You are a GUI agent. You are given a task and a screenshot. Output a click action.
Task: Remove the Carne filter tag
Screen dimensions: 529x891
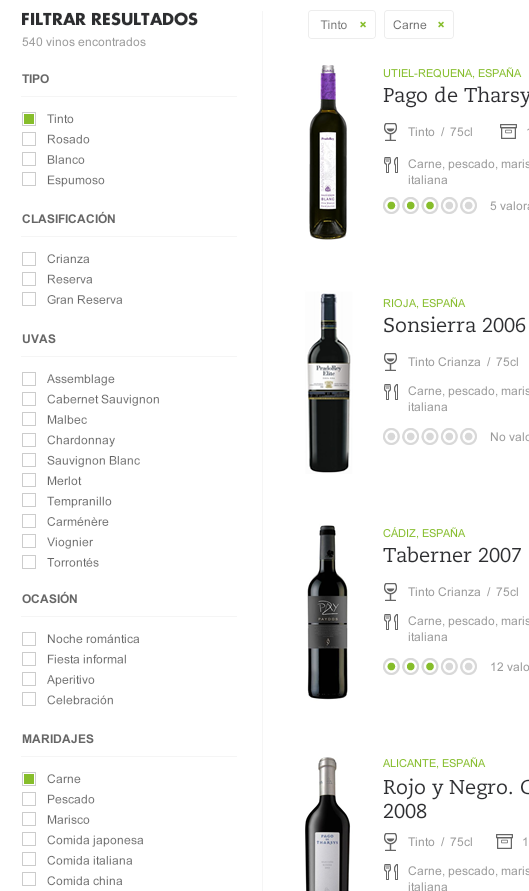pyautogui.click(x=441, y=25)
